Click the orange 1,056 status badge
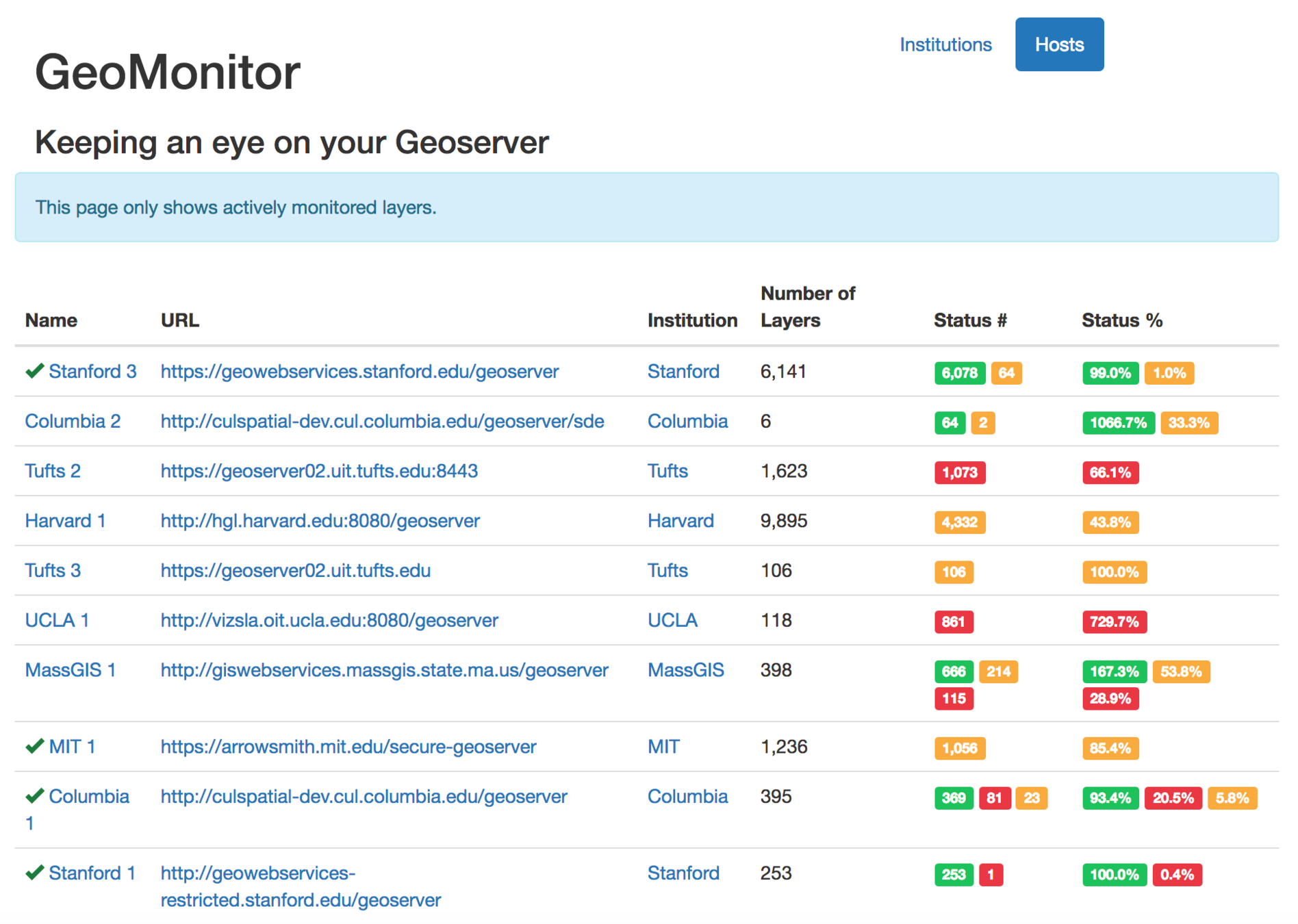Screen dimensions: 1298x924 (x=959, y=748)
